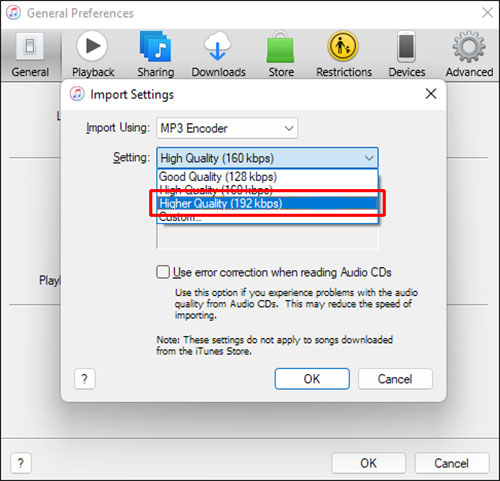
Task: Close the General Preferences window
Action: [x=488, y=13]
